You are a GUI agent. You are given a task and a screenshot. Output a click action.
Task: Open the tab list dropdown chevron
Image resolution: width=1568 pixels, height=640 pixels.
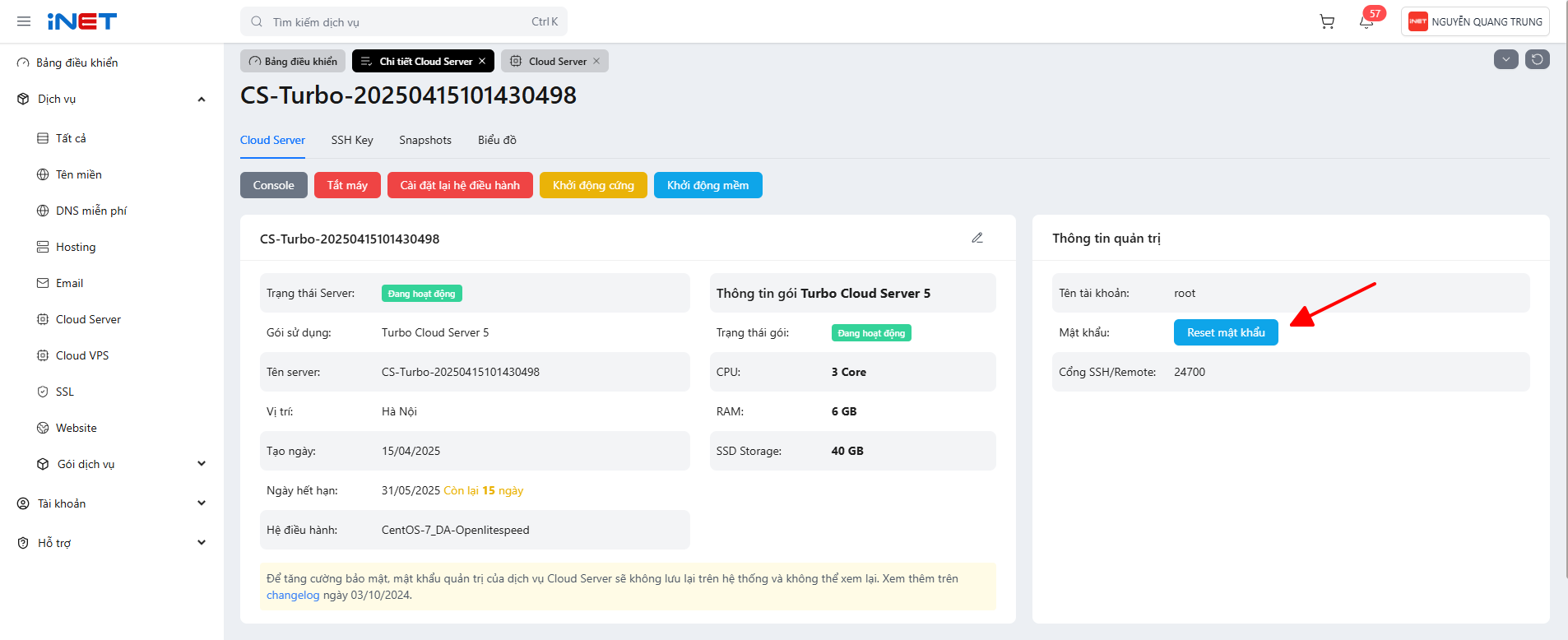[1505, 59]
